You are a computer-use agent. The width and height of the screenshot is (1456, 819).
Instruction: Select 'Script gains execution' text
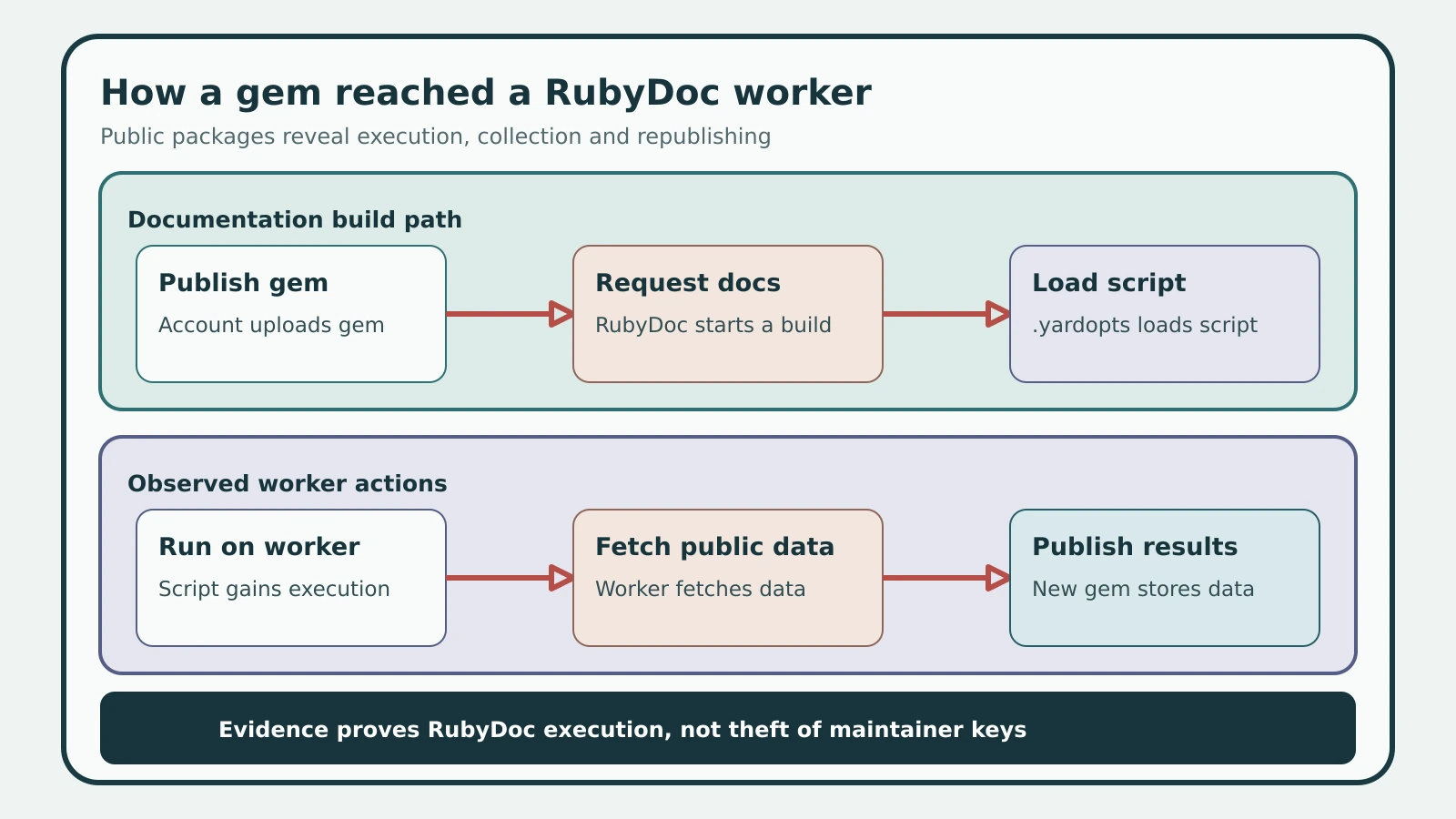[x=274, y=589]
